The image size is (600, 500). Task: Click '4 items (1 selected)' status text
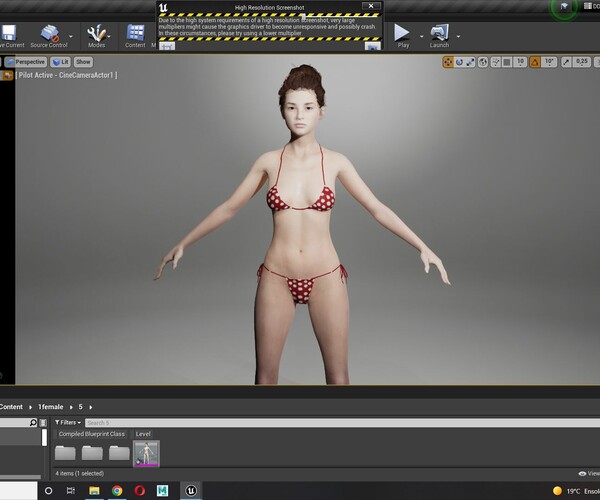(x=80, y=473)
